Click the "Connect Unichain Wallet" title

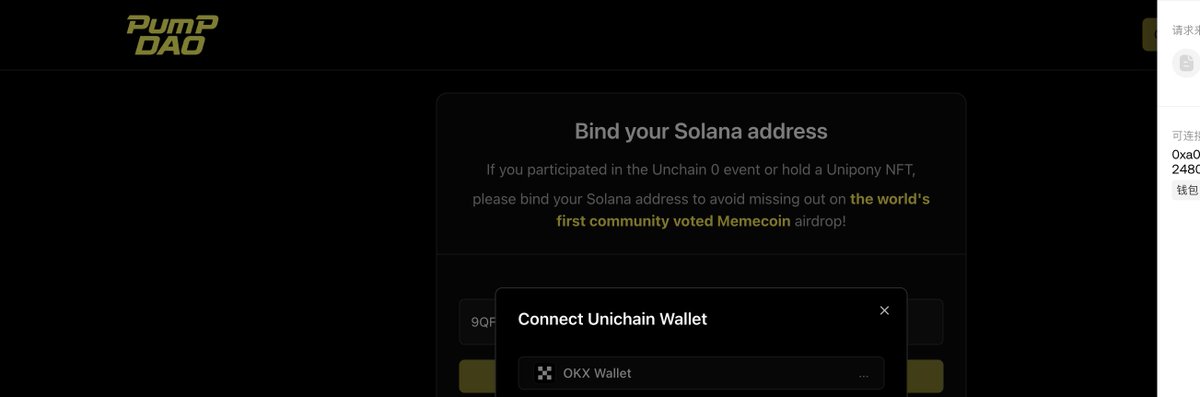click(612, 319)
